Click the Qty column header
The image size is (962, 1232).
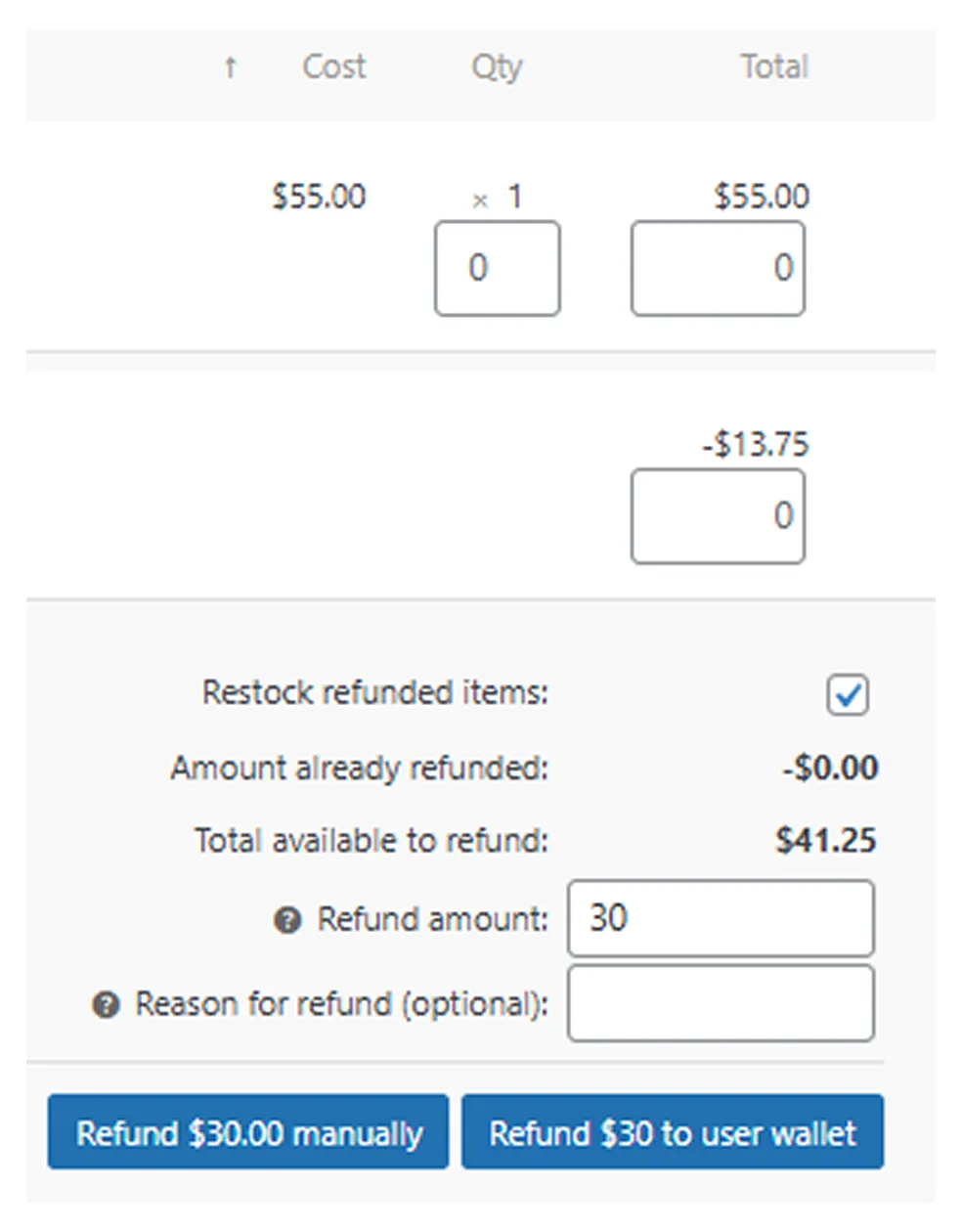click(x=497, y=68)
